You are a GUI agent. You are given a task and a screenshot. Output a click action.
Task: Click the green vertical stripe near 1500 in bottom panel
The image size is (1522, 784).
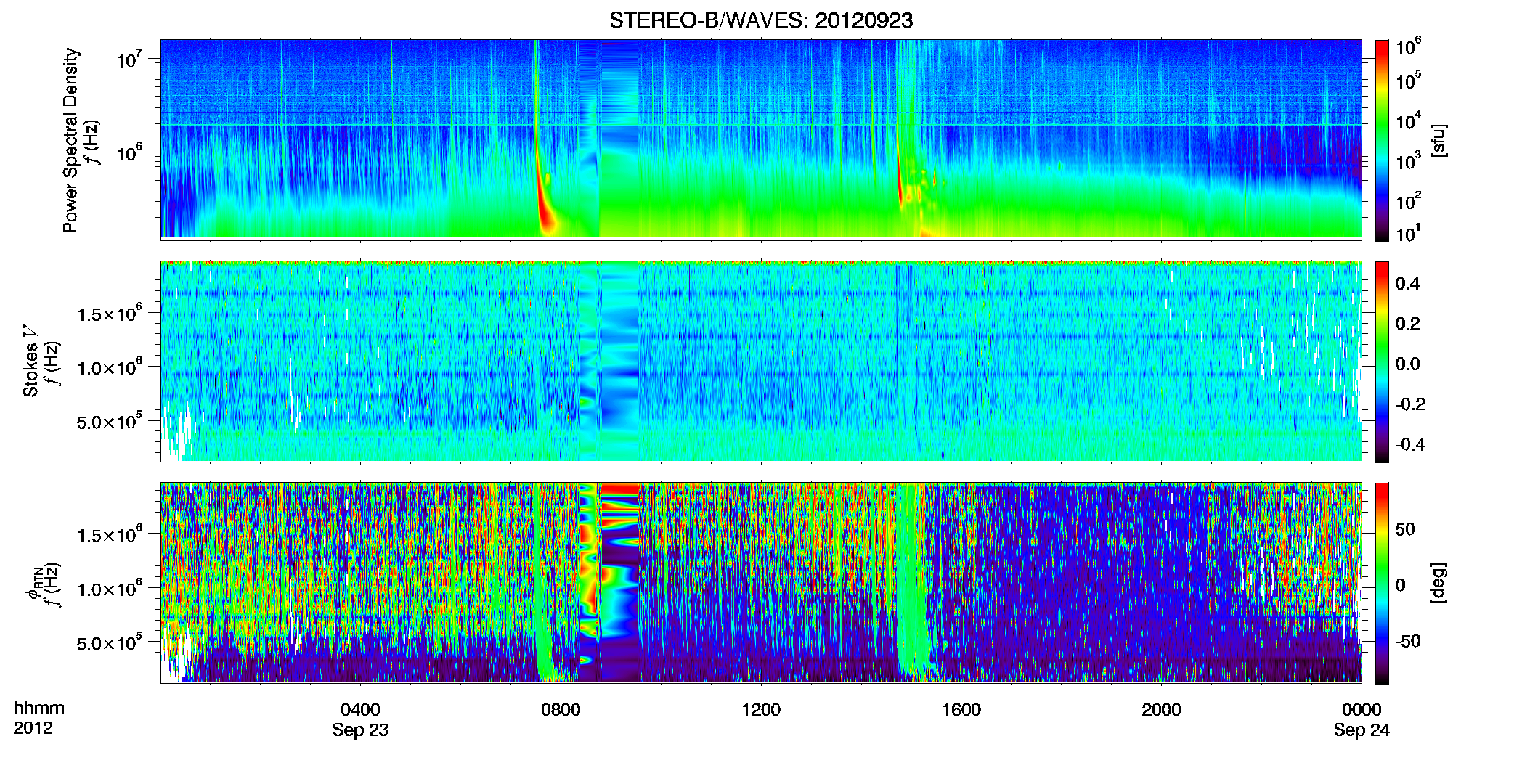click(911, 581)
